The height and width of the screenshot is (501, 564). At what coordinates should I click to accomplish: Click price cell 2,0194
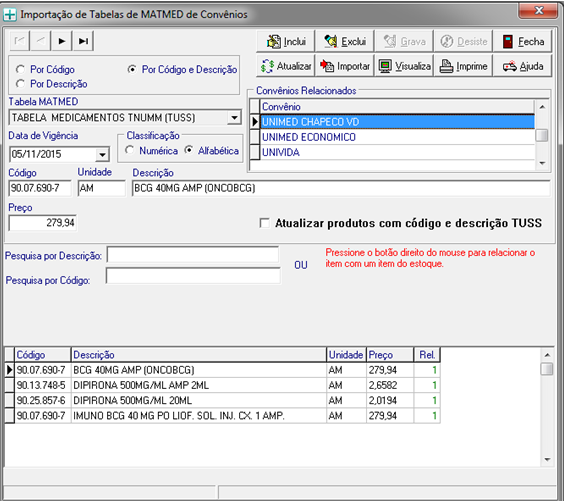pyautogui.click(x=390, y=400)
